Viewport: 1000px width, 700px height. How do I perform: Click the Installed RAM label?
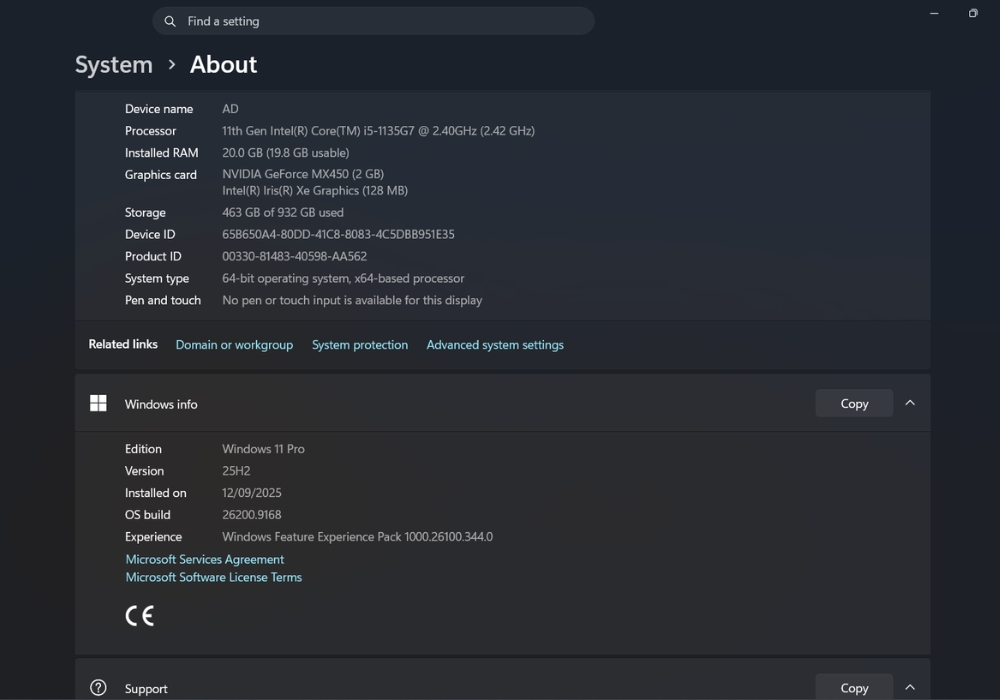click(161, 153)
